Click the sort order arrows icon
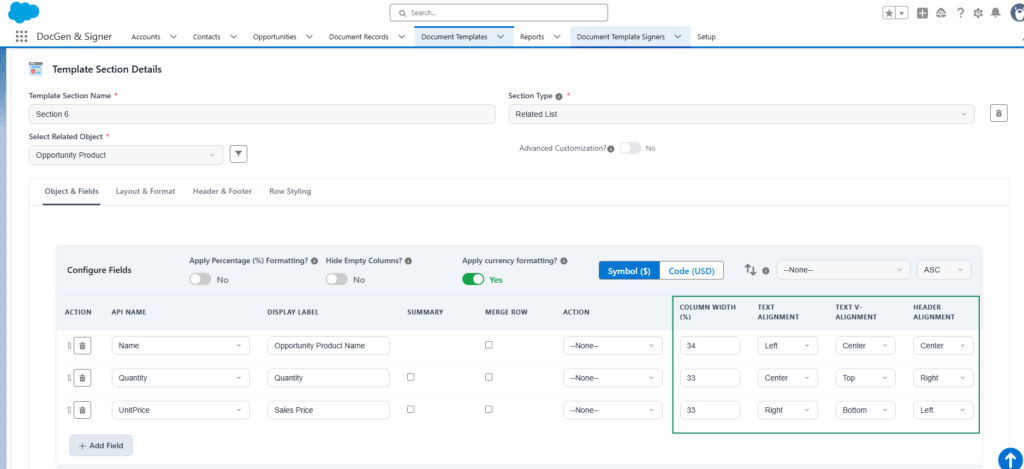The image size is (1024, 469). point(750,269)
